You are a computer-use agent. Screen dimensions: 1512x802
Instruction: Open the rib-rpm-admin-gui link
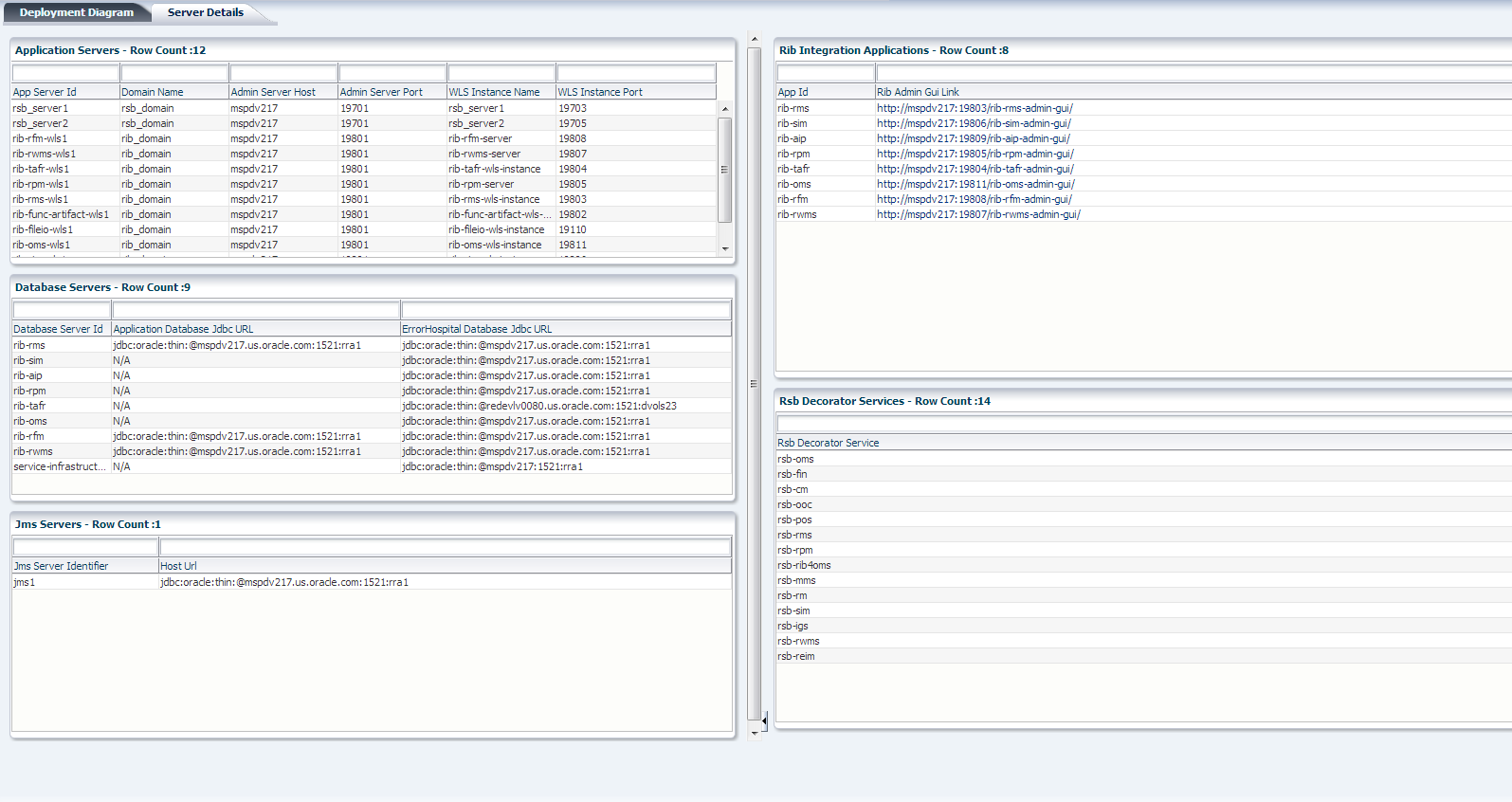975,154
